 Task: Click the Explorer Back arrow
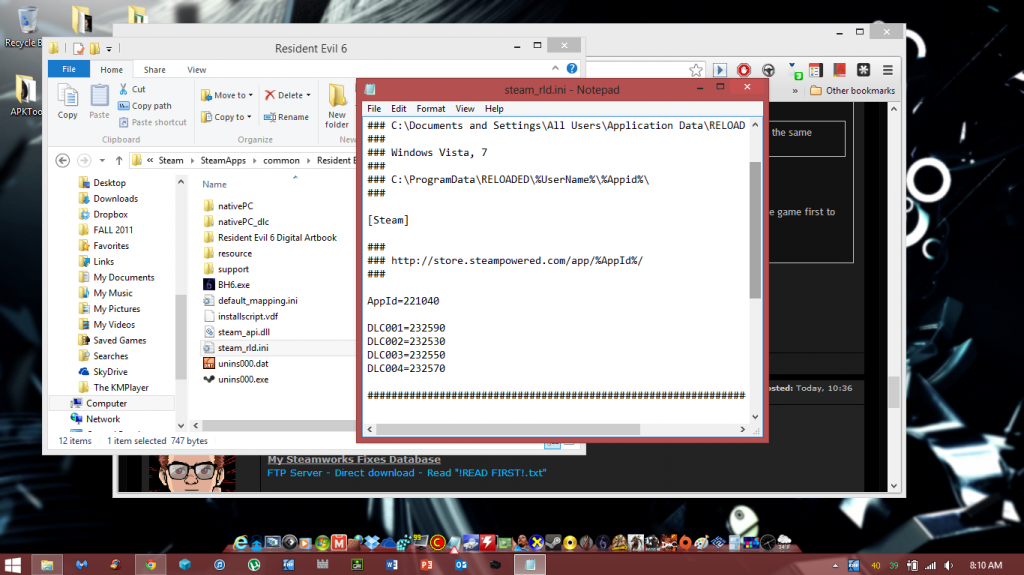click(x=63, y=160)
